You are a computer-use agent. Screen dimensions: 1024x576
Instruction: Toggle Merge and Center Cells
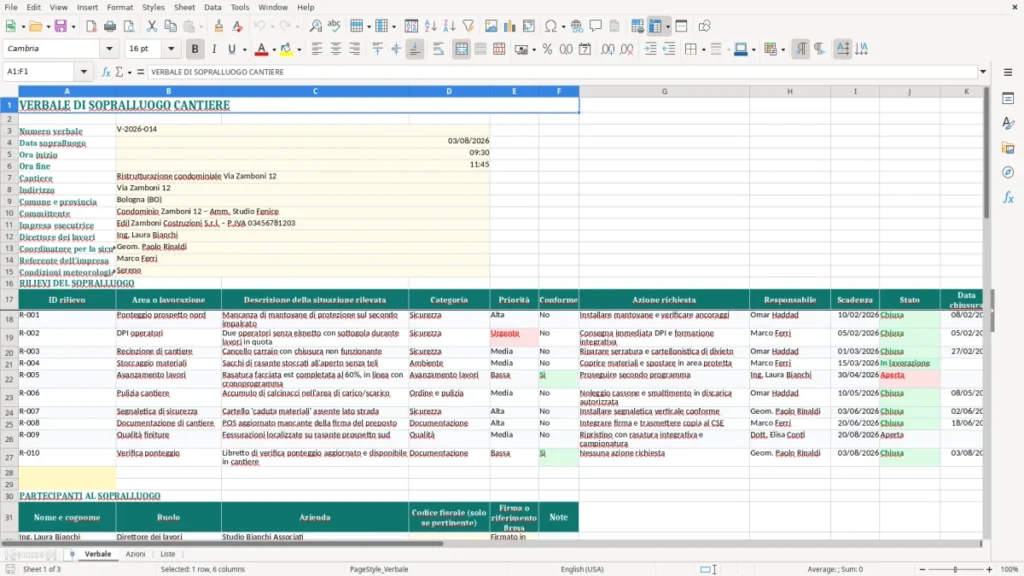coord(461,49)
